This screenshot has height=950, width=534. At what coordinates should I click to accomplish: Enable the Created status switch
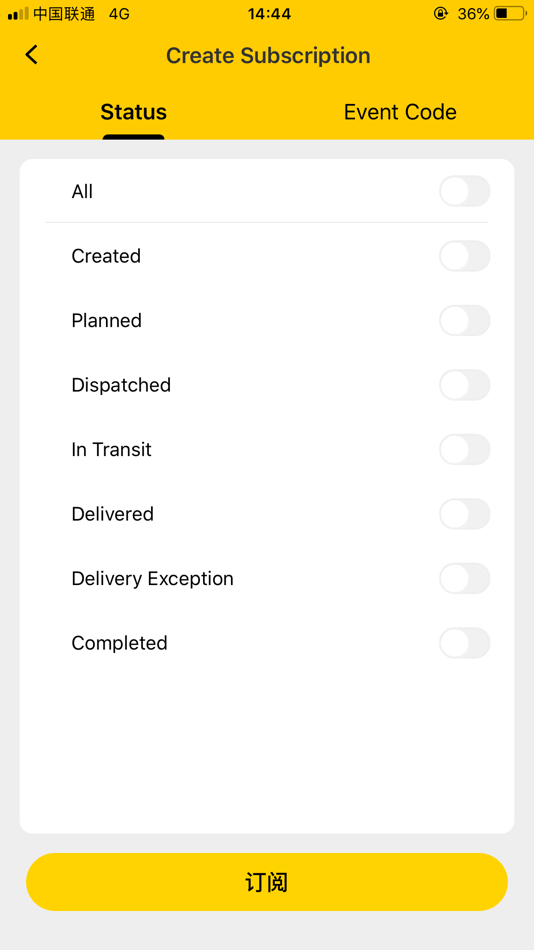pyautogui.click(x=465, y=256)
